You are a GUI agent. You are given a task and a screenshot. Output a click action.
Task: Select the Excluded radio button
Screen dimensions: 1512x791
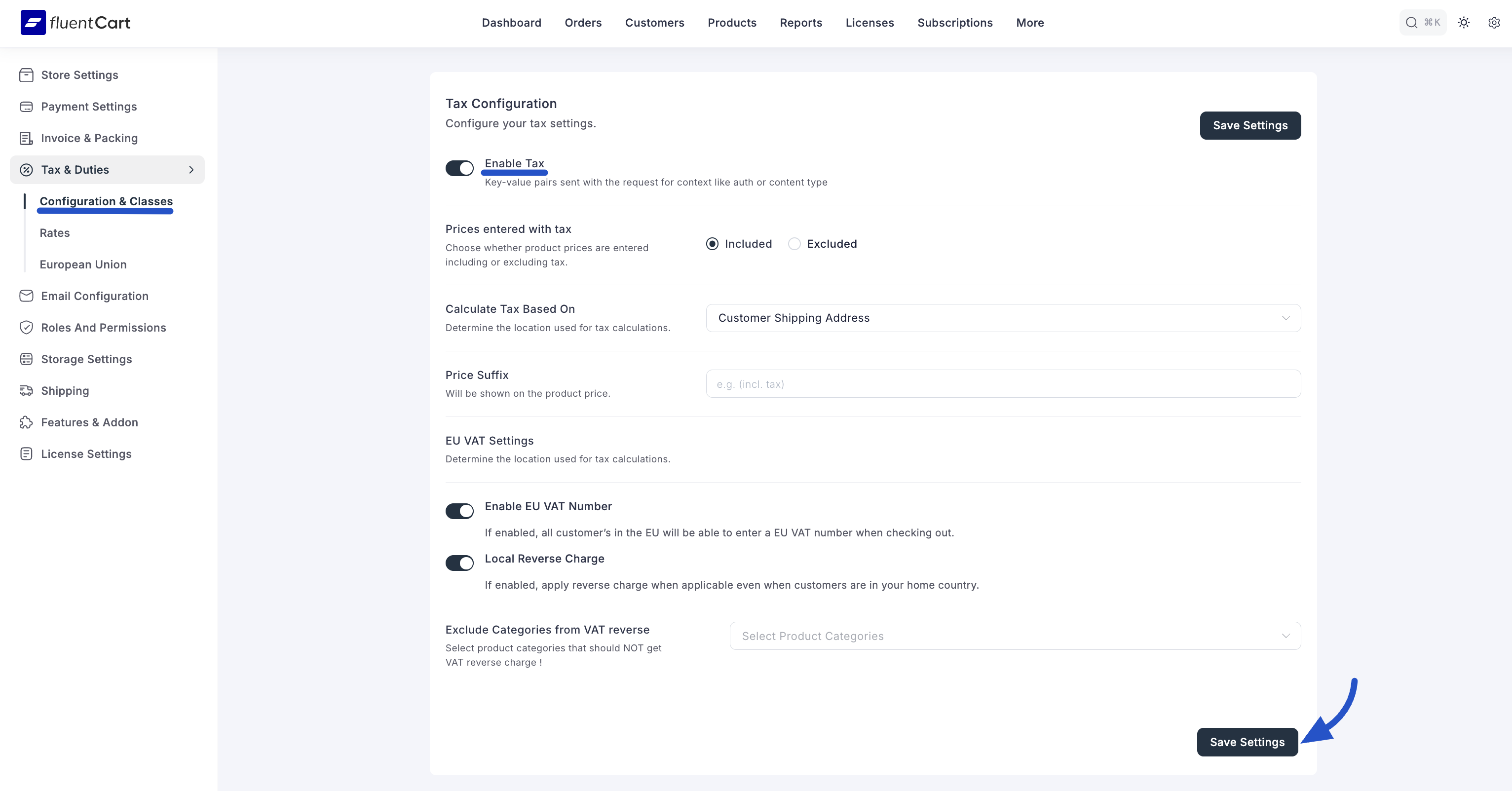coord(794,244)
